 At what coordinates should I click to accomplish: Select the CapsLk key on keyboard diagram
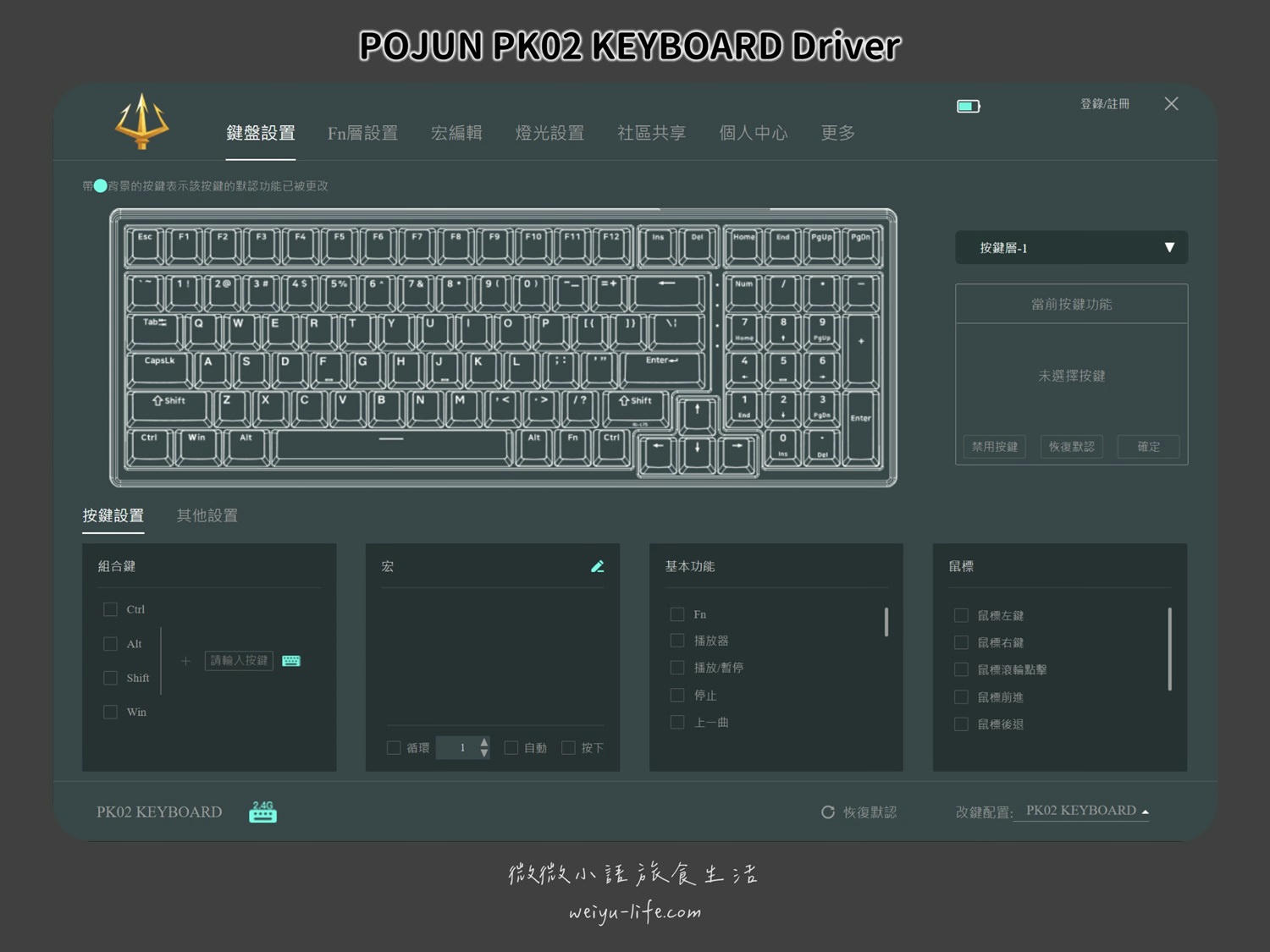[x=160, y=370]
